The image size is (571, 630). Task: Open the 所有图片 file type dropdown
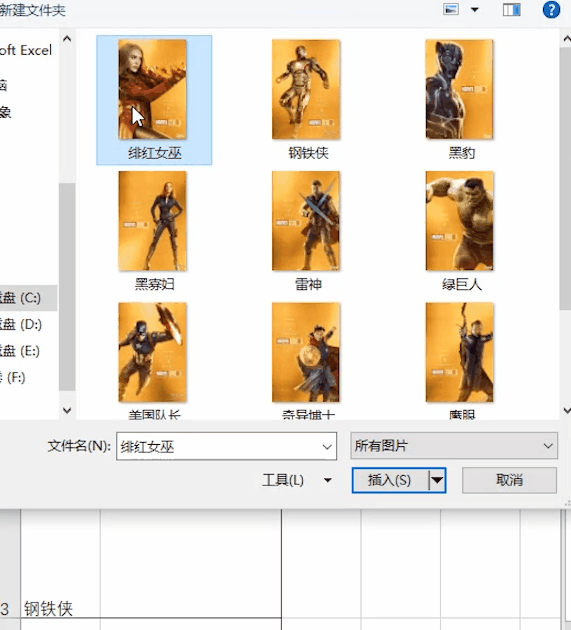(454, 446)
